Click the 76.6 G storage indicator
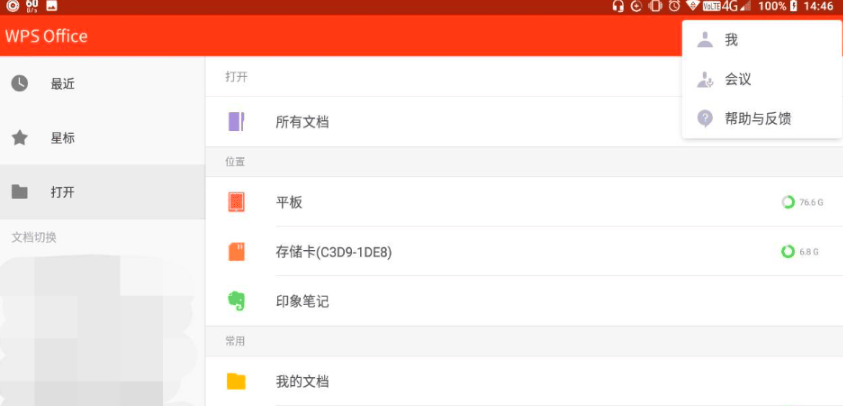843x406 pixels. click(803, 202)
